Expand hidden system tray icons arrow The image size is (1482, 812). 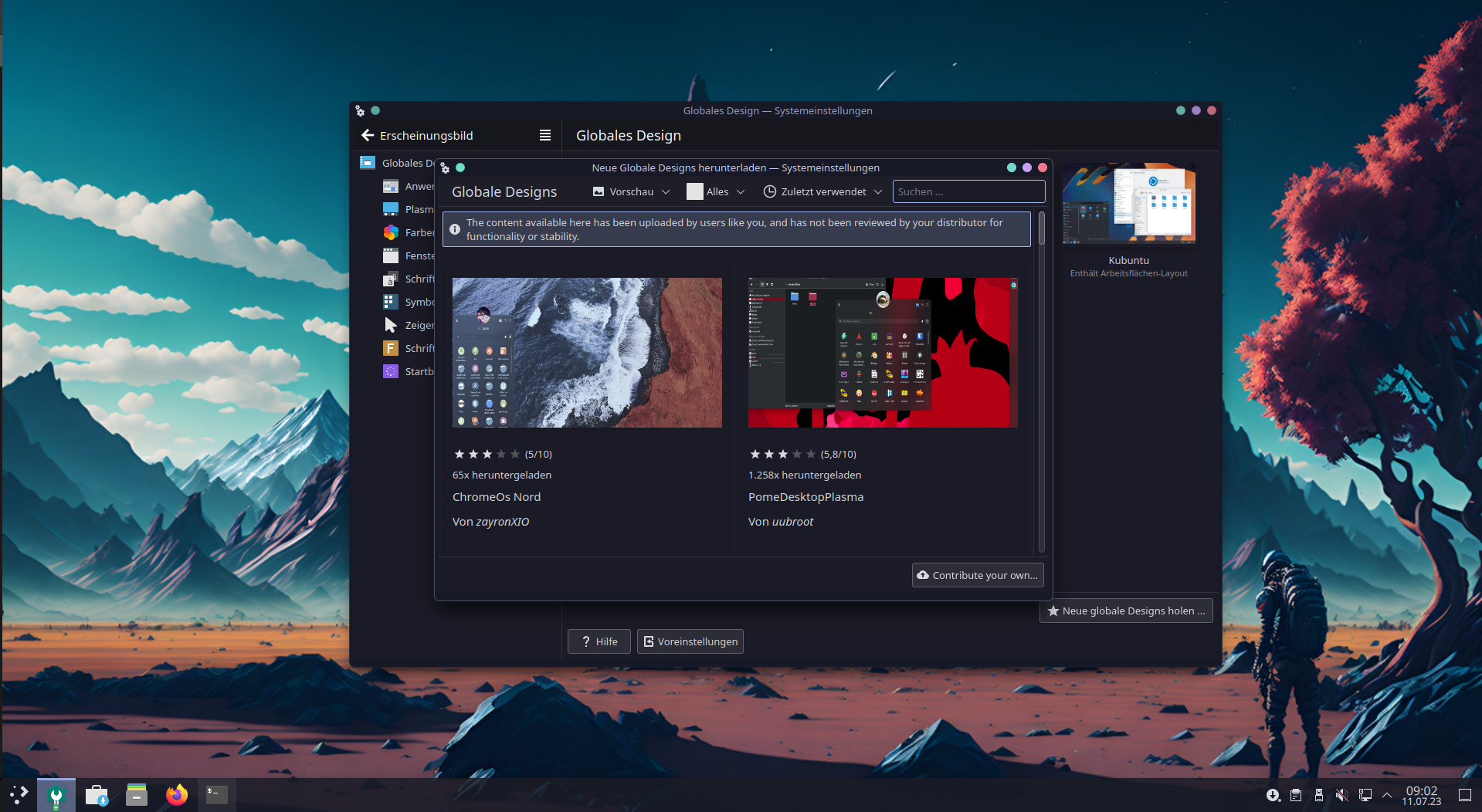tap(1387, 795)
